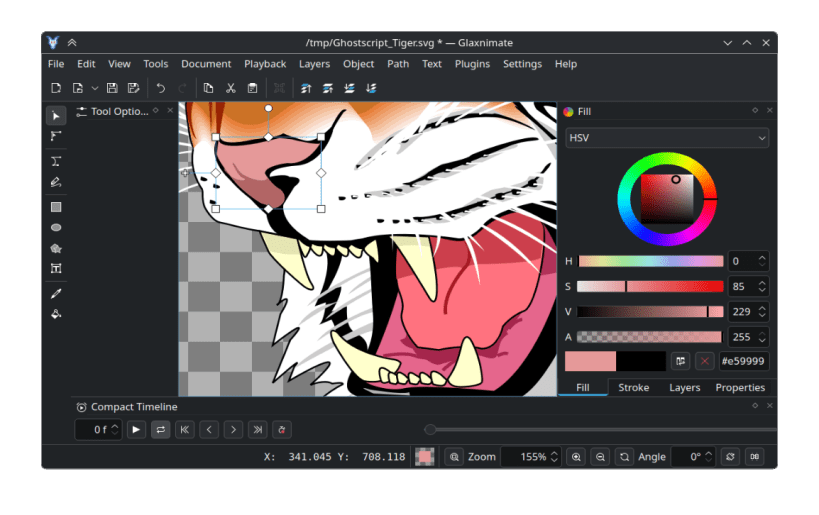
Task: Select the arrow Select tool
Action: [x=56, y=116]
